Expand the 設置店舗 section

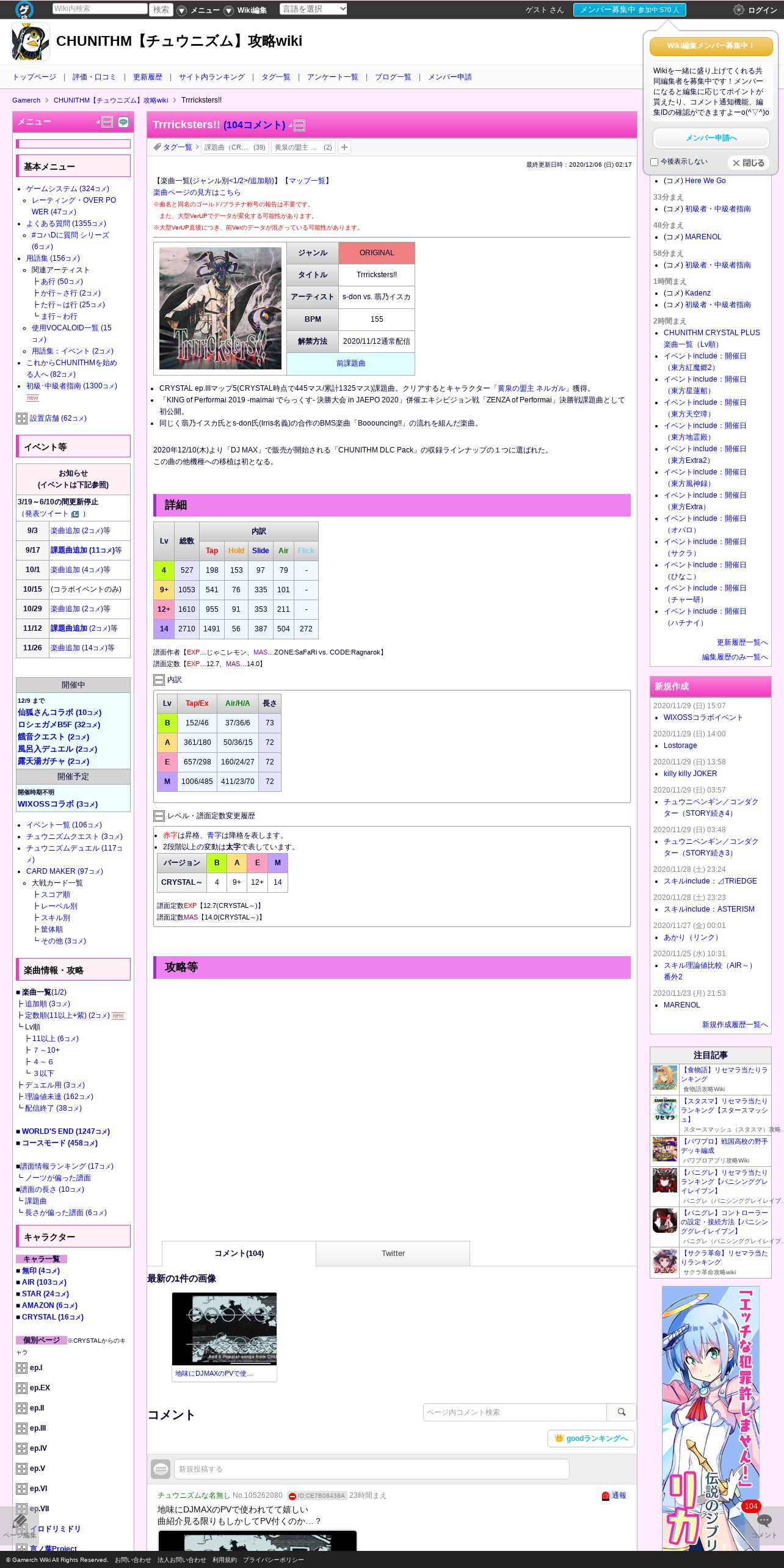21,419
